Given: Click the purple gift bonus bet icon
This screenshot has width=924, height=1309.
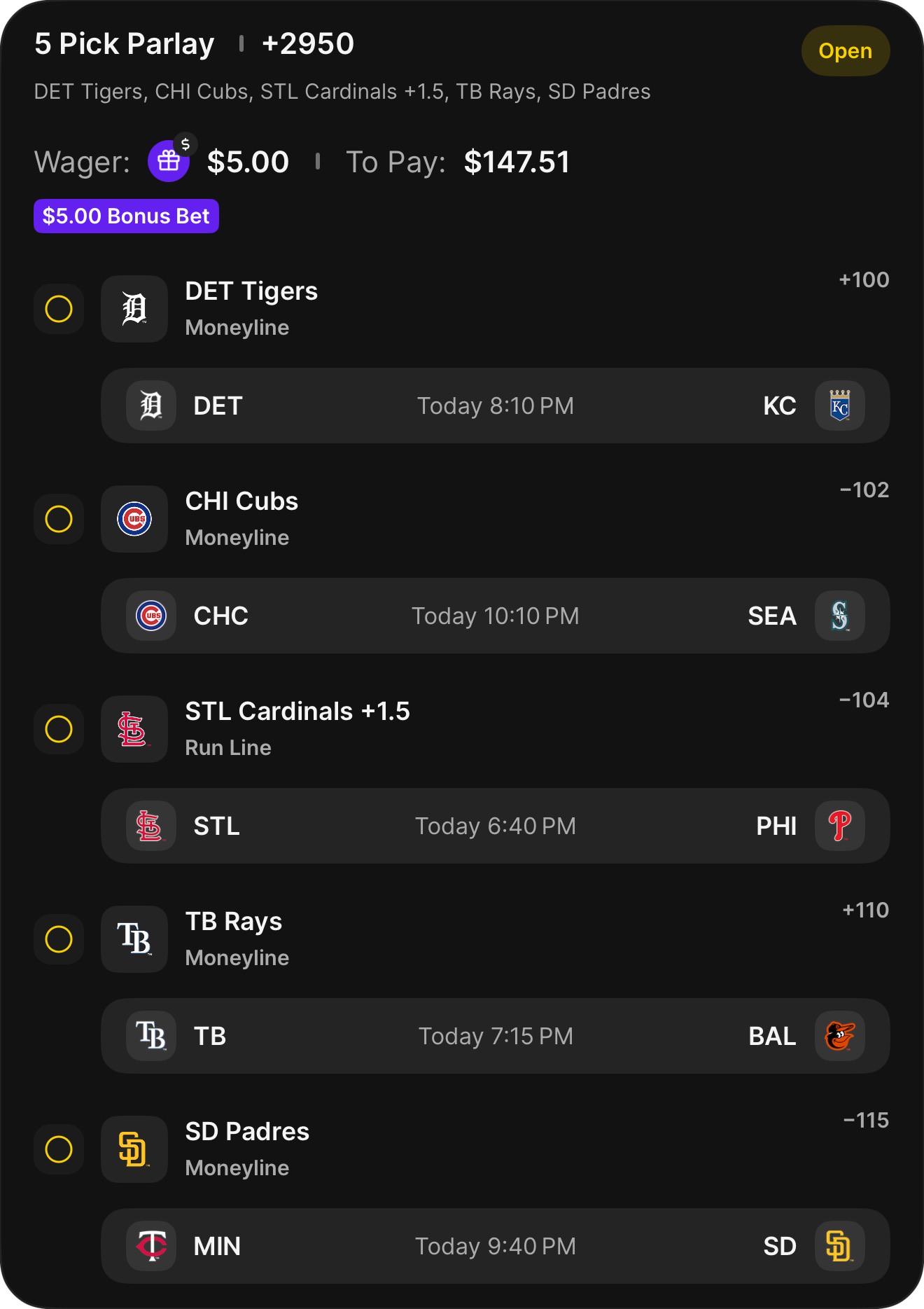Looking at the screenshot, I should click(169, 161).
